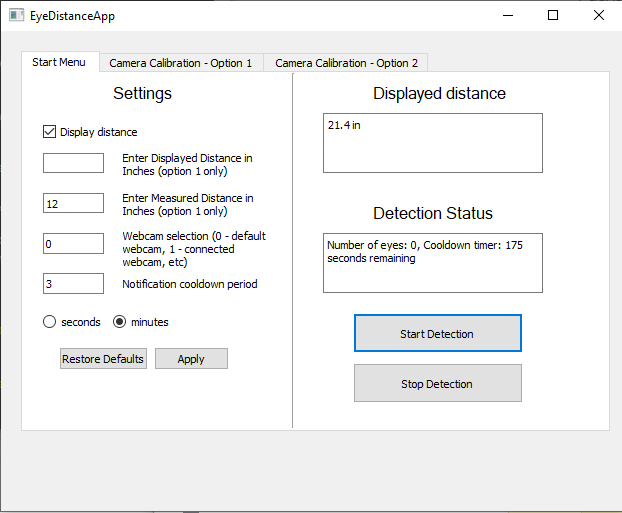This screenshot has height=513, width=622.
Task: Maximize the EyeDistanceApp window
Action: [x=553, y=15]
